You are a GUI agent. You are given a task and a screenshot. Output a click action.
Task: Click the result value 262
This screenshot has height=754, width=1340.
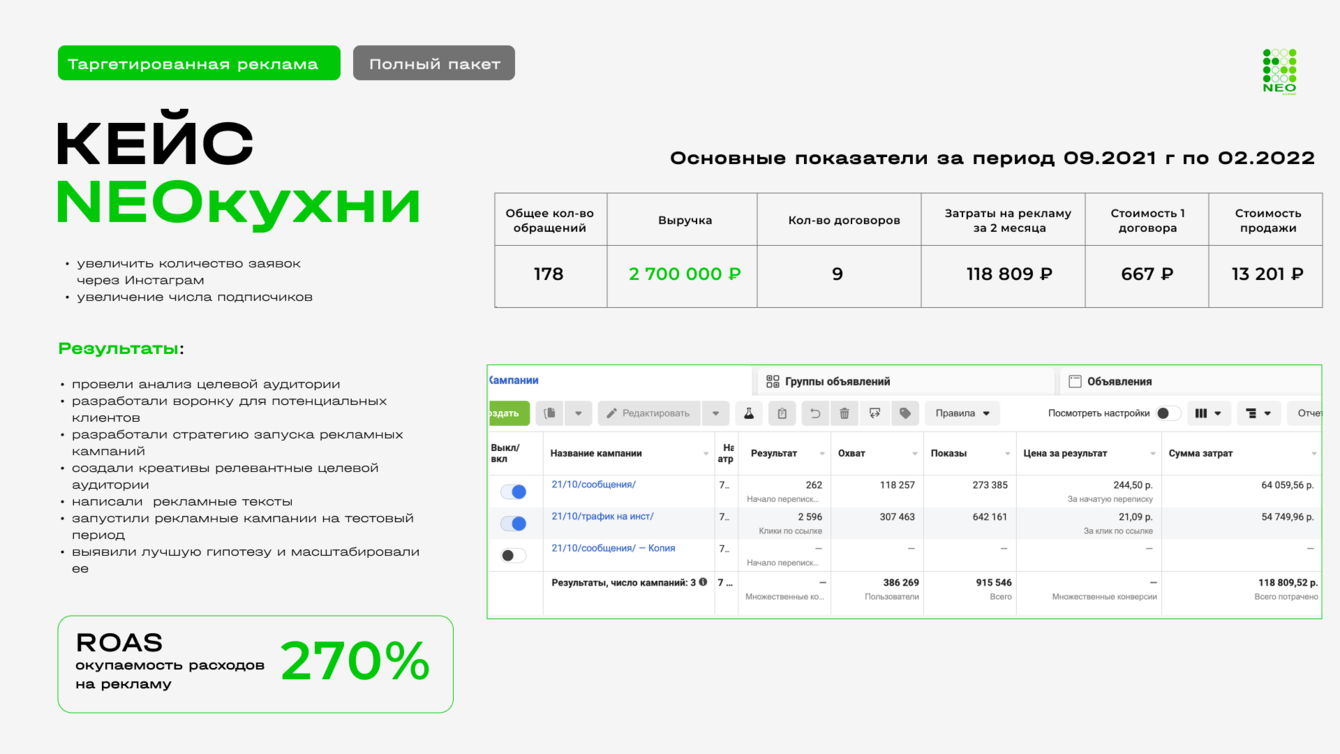813,485
